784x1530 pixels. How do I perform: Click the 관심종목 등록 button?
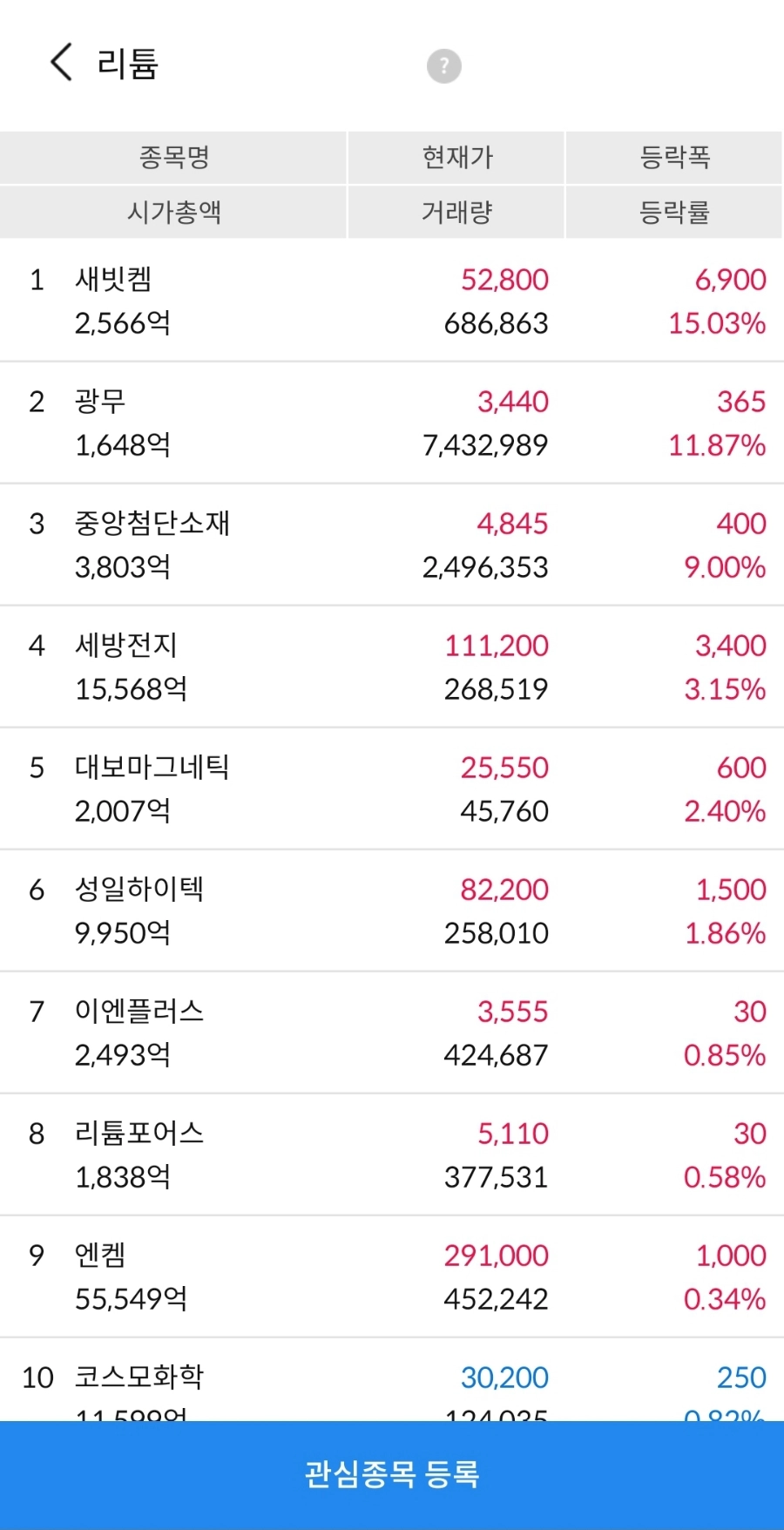coord(392,1474)
